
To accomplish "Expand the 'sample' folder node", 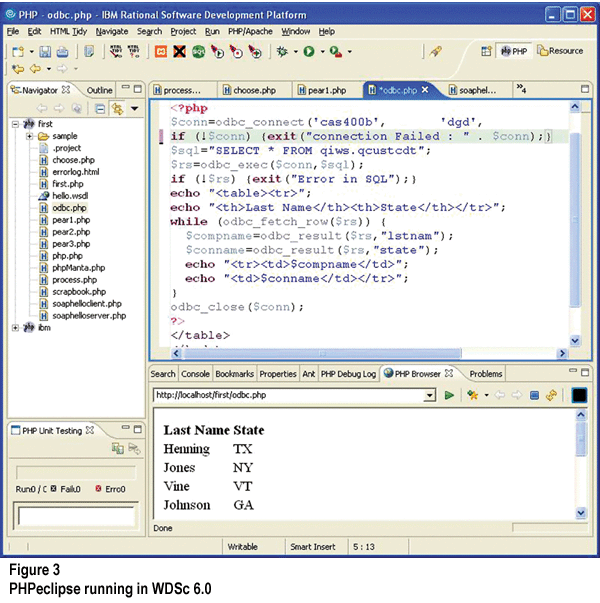I will tap(29, 136).
